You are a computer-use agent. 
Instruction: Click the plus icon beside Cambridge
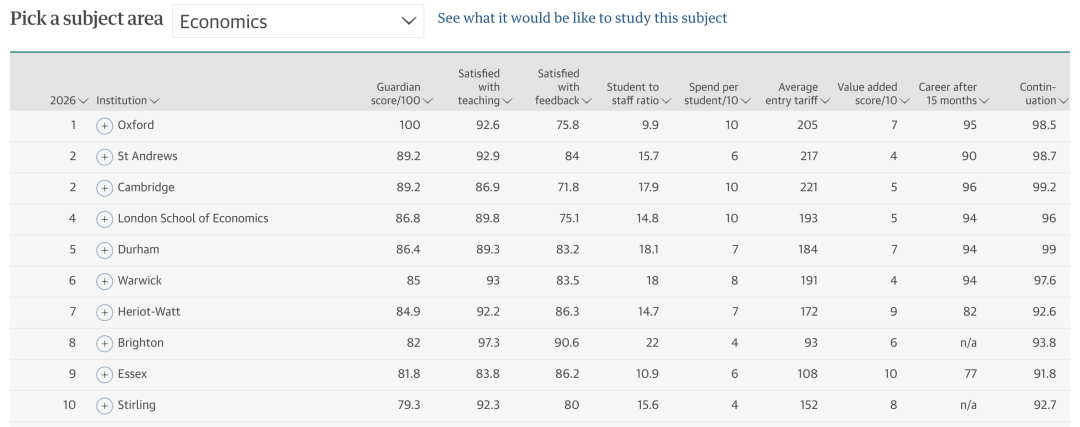tap(105, 188)
